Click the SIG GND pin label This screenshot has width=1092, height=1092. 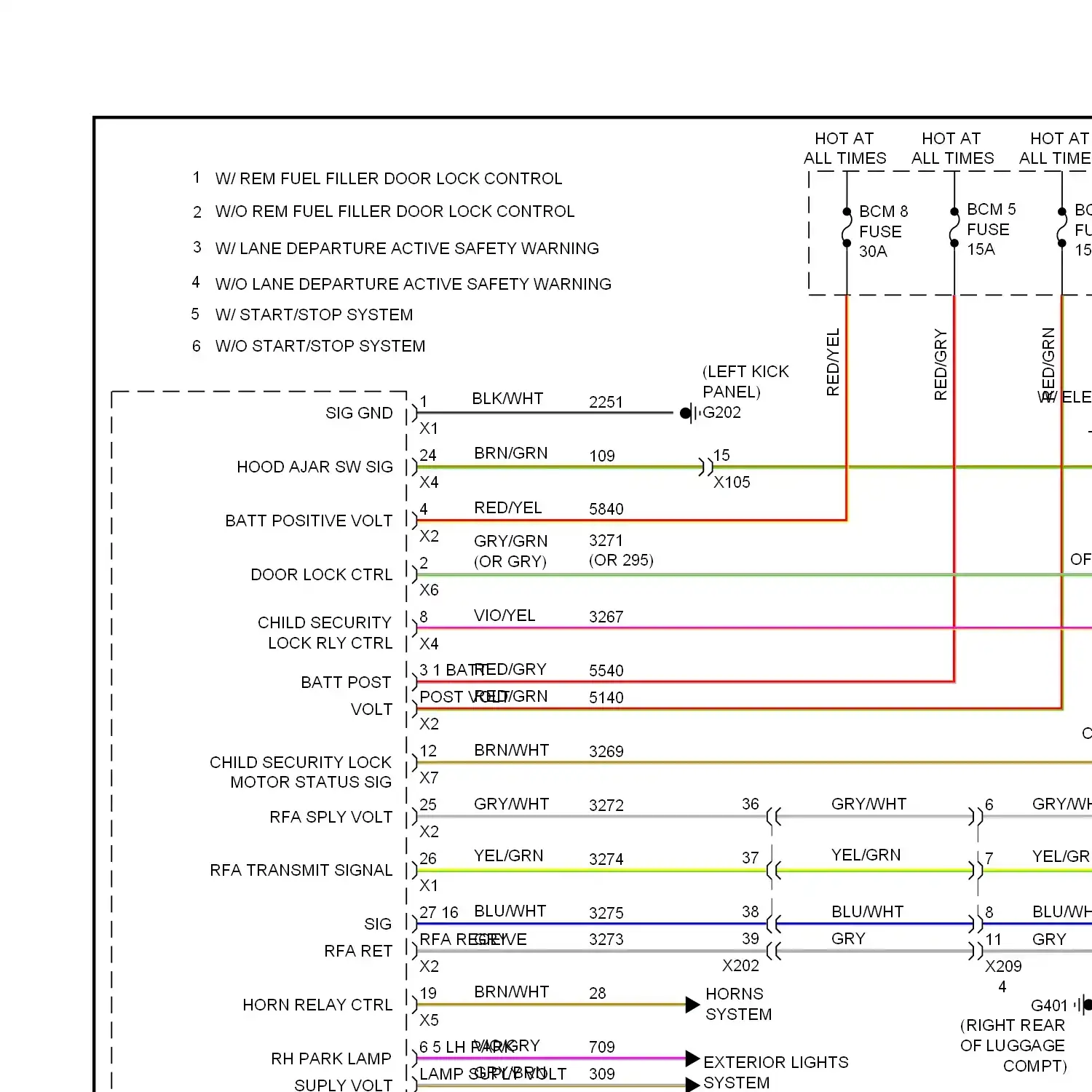coord(359,413)
